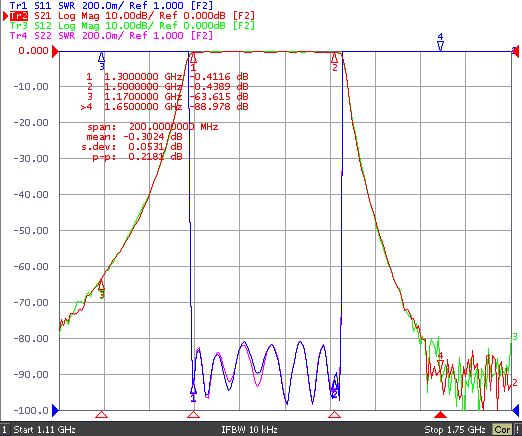The width and height of the screenshot is (522, 436).
Task: Select trace Tr3 S12 Log Mag label
Action: click(x=132, y=26)
